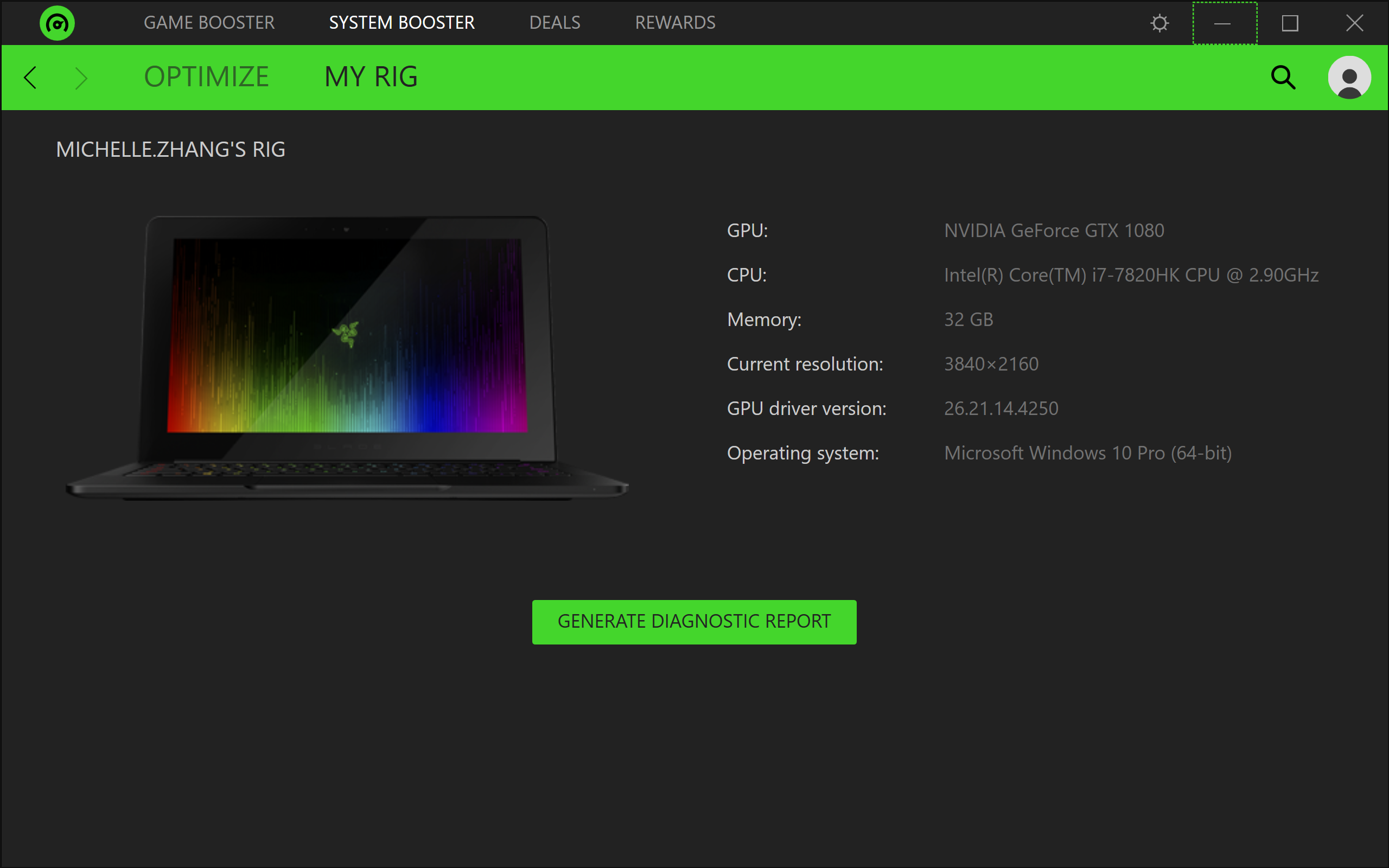The height and width of the screenshot is (868, 1389).
Task: Select the System Booster tab
Action: (402, 23)
